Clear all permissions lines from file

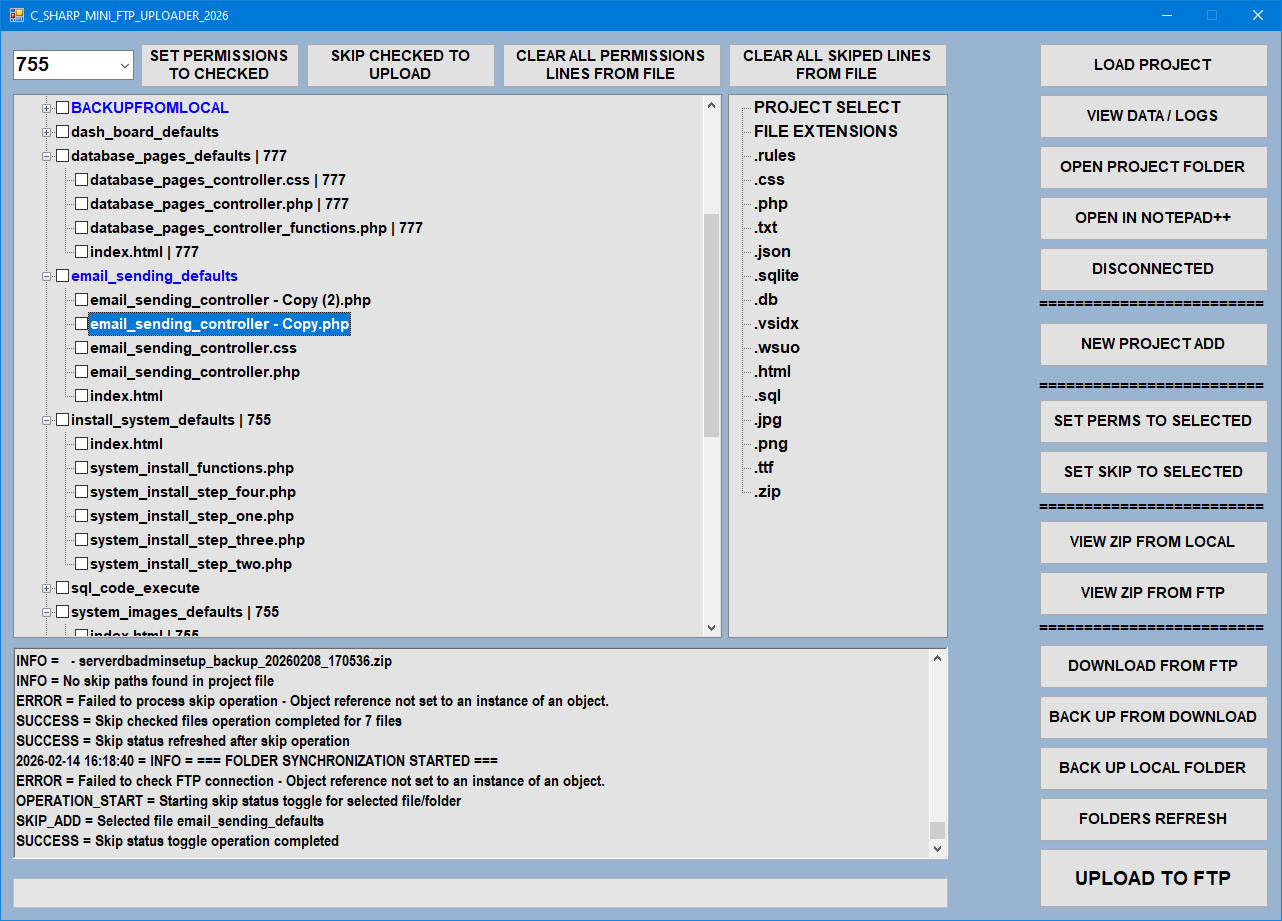point(611,65)
